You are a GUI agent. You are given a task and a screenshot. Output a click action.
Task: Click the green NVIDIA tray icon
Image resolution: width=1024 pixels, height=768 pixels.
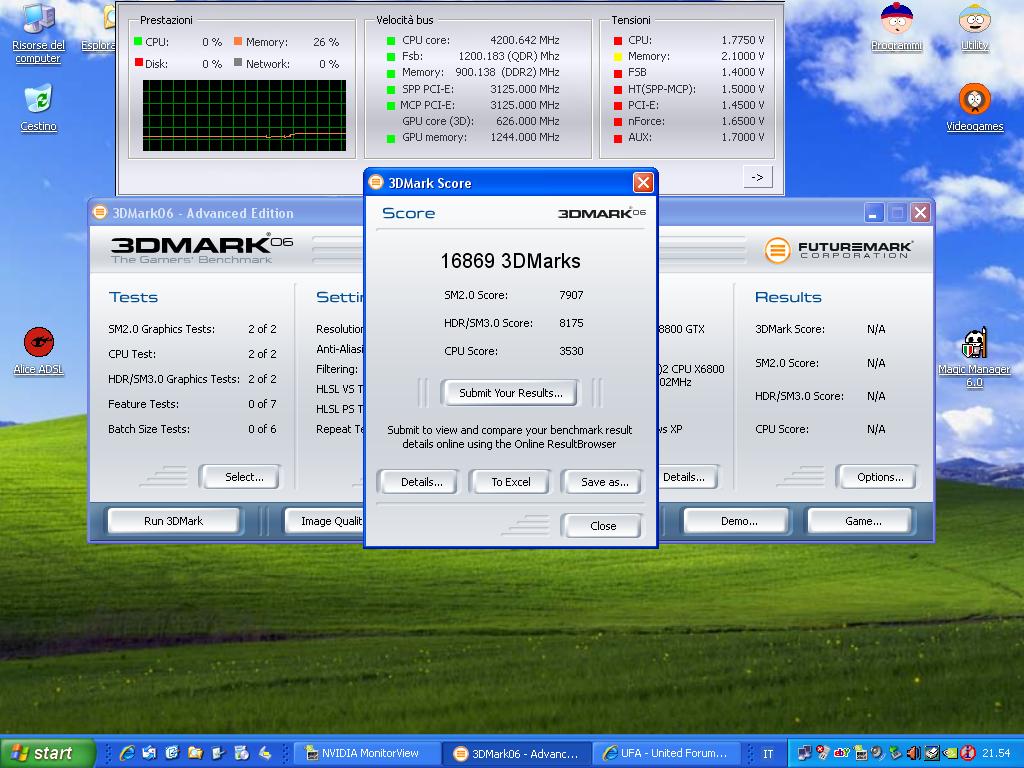950,753
